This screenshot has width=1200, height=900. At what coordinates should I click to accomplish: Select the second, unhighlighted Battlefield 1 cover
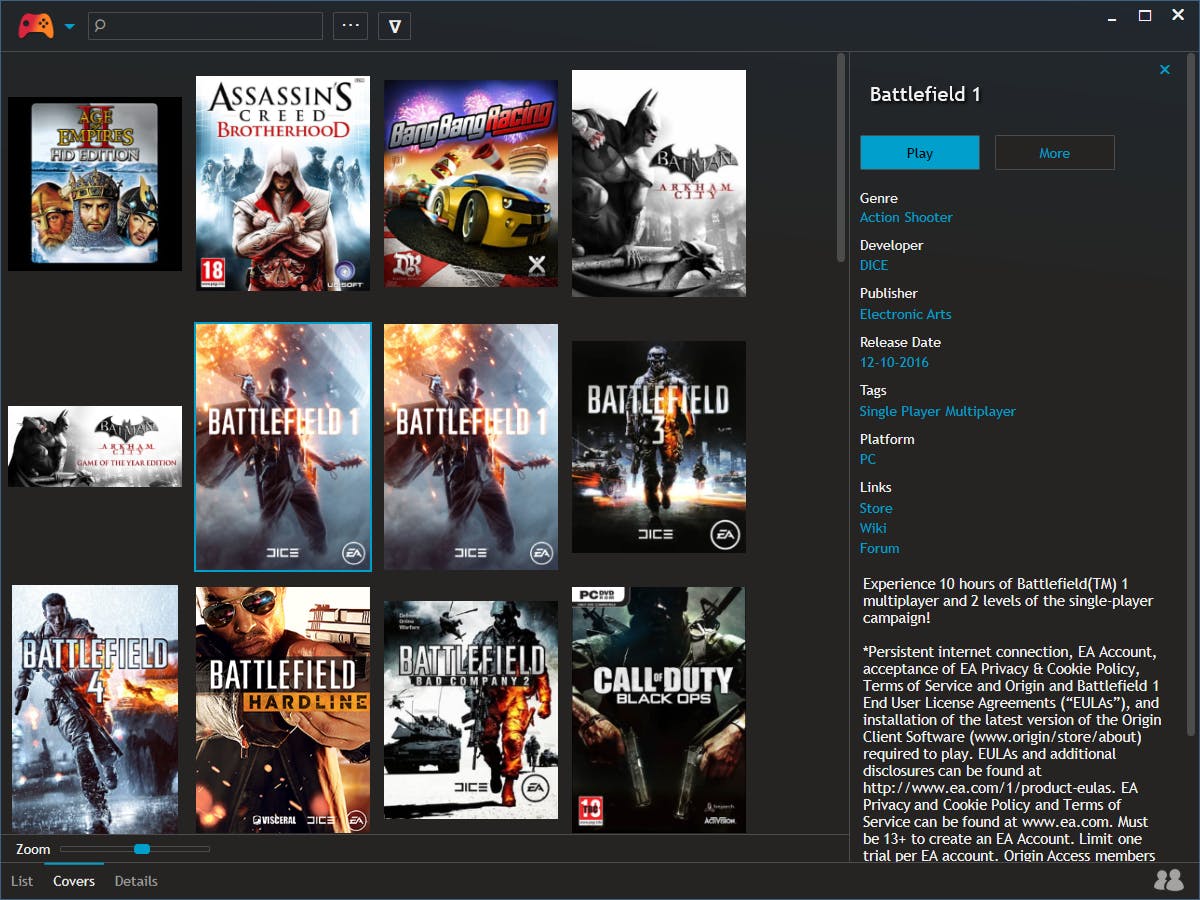click(471, 447)
